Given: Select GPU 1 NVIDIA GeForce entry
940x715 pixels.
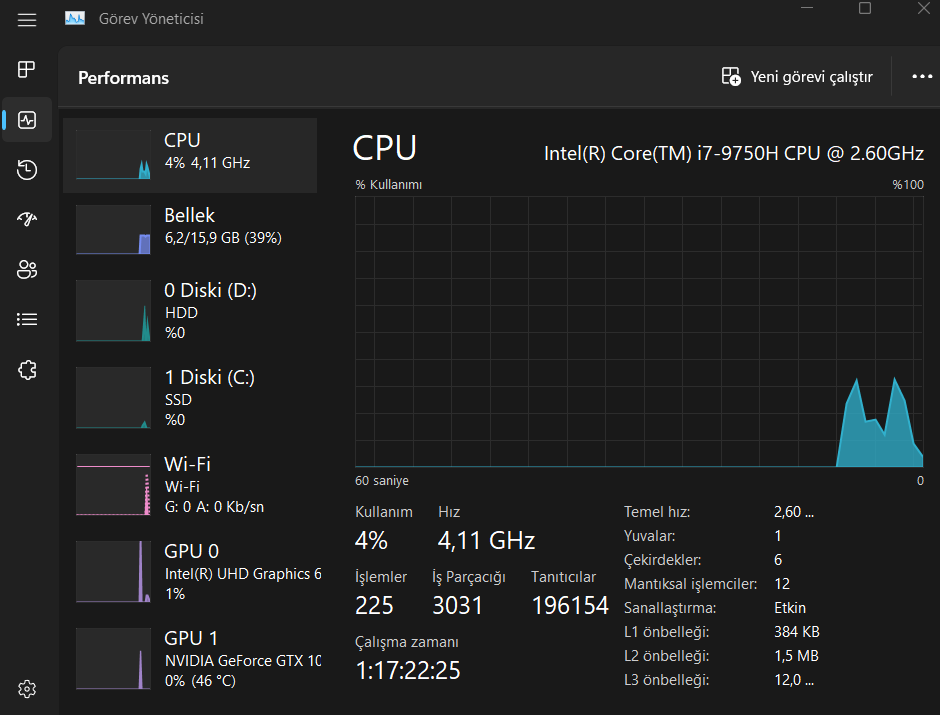Looking at the screenshot, I should pos(190,658).
